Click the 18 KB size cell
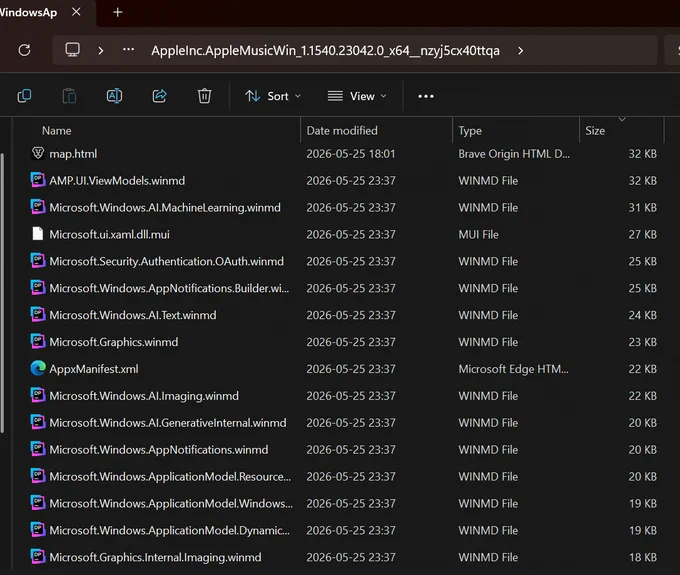Screen dimensions: 680x575 point(643,557)
